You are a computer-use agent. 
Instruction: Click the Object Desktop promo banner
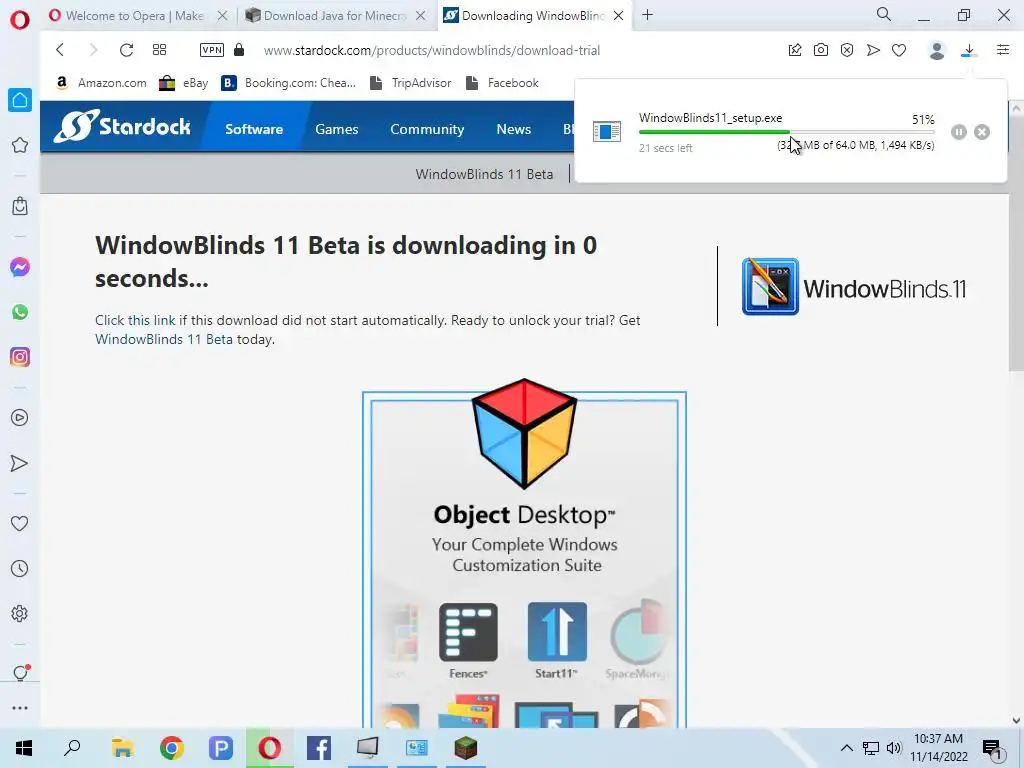(524, 555)
